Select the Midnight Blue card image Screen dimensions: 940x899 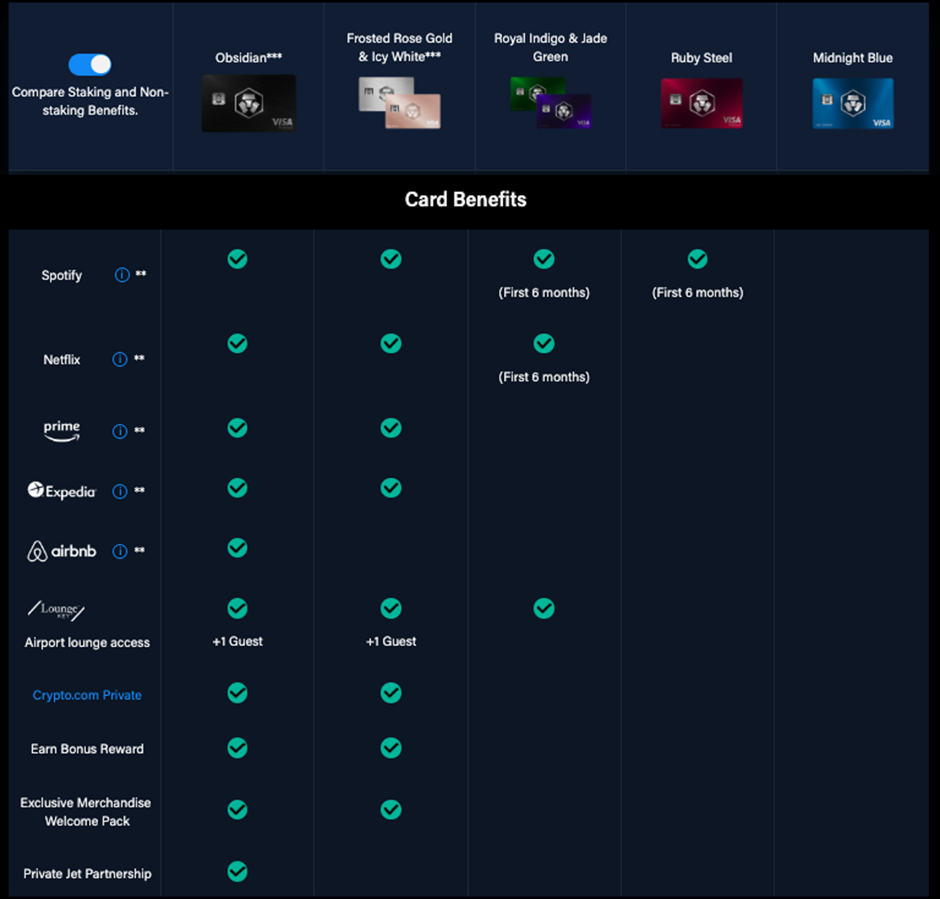pyautogui.click(x=853, y=103)
